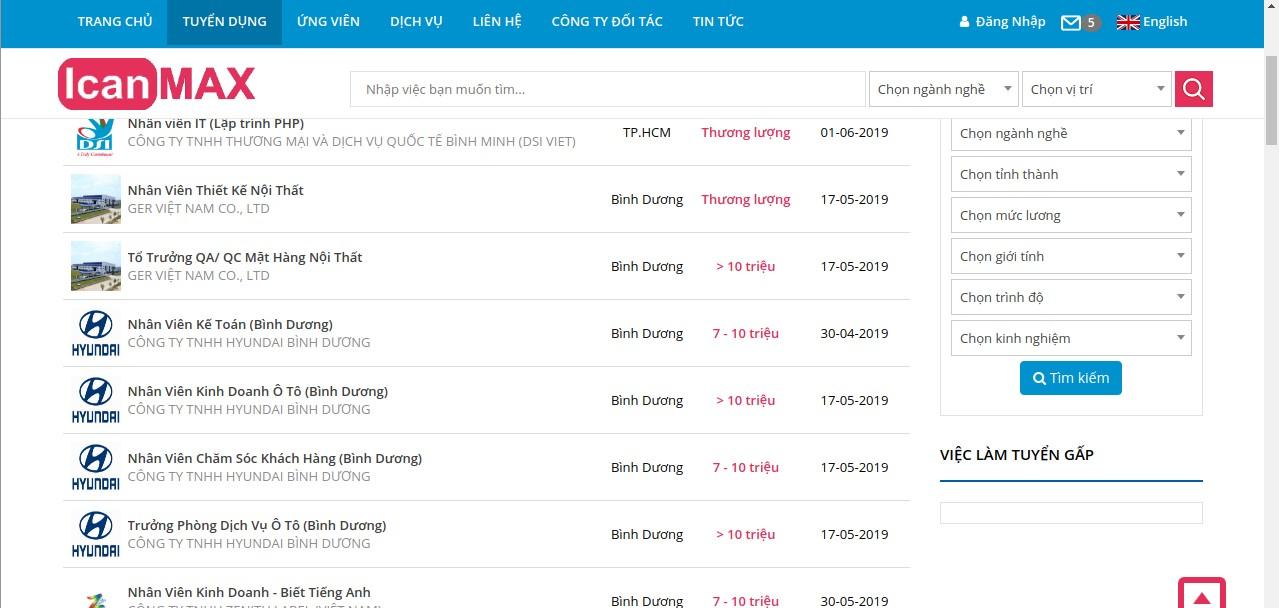1279x608 pixels.
Task: Click Hyundai logo beside Nhân Viên Kinh Doanh Ô Tô
Action: click(96, 400)
